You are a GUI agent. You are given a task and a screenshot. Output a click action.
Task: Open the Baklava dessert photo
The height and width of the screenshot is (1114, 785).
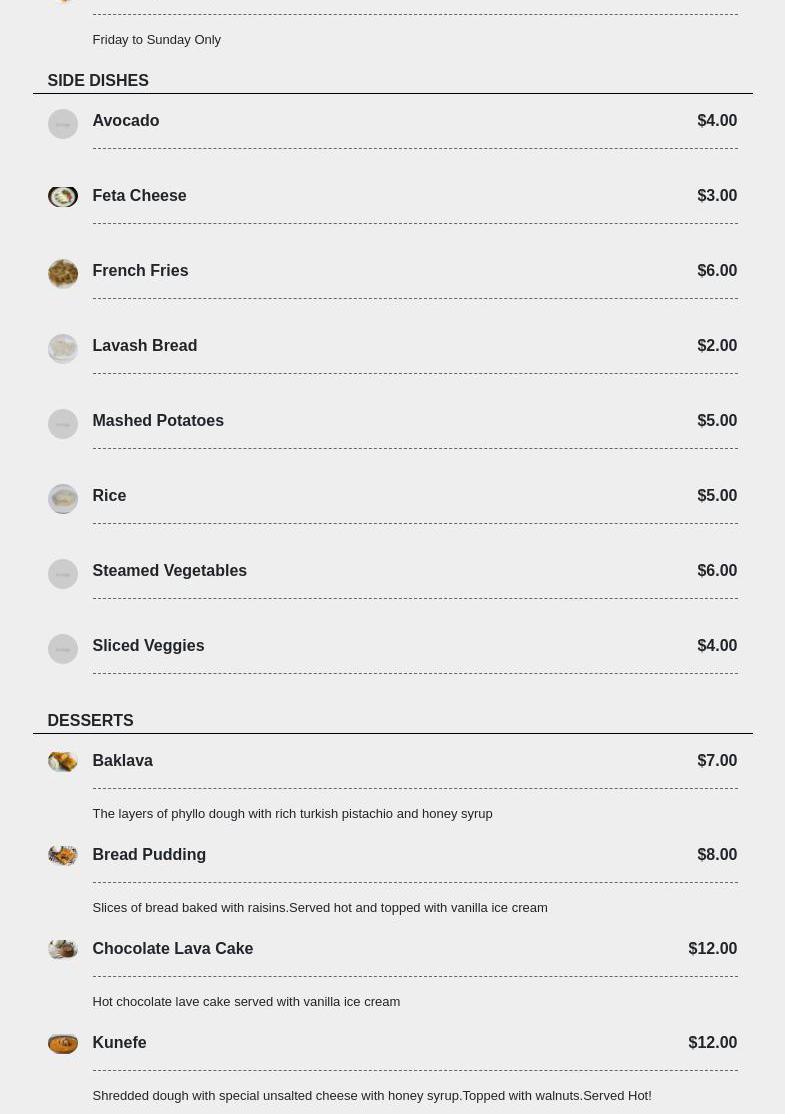62,762
